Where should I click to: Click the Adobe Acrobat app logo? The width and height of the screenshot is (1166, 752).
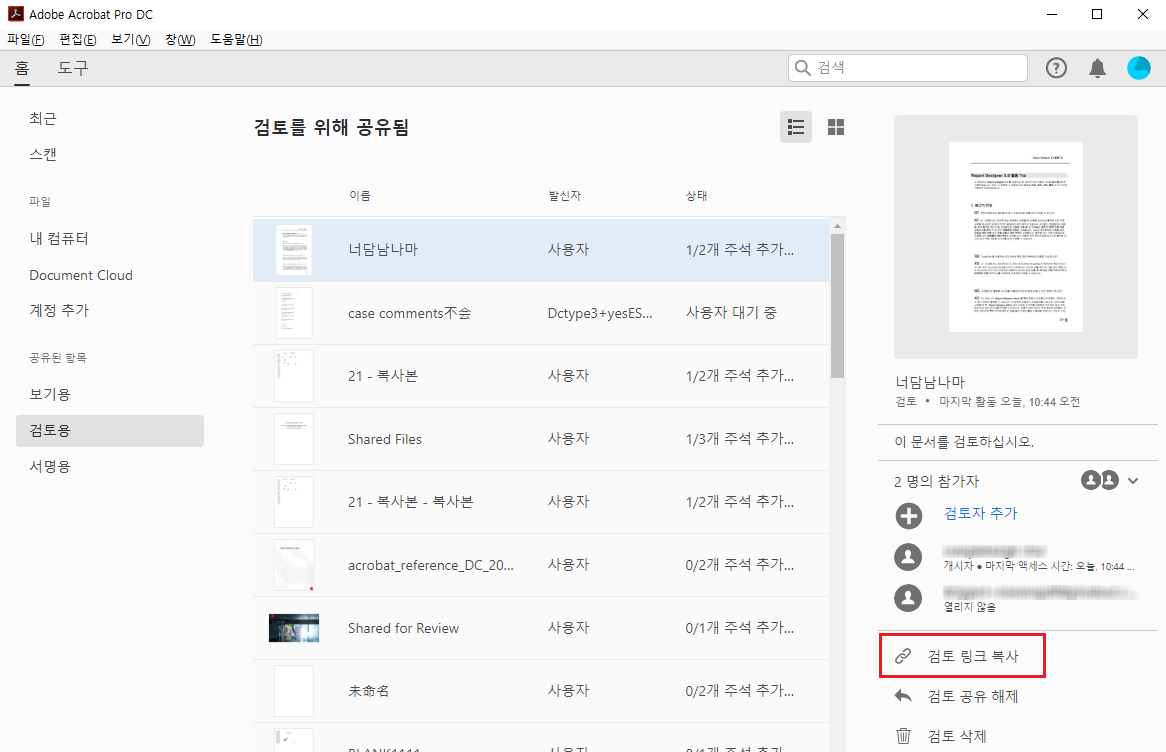16,13
